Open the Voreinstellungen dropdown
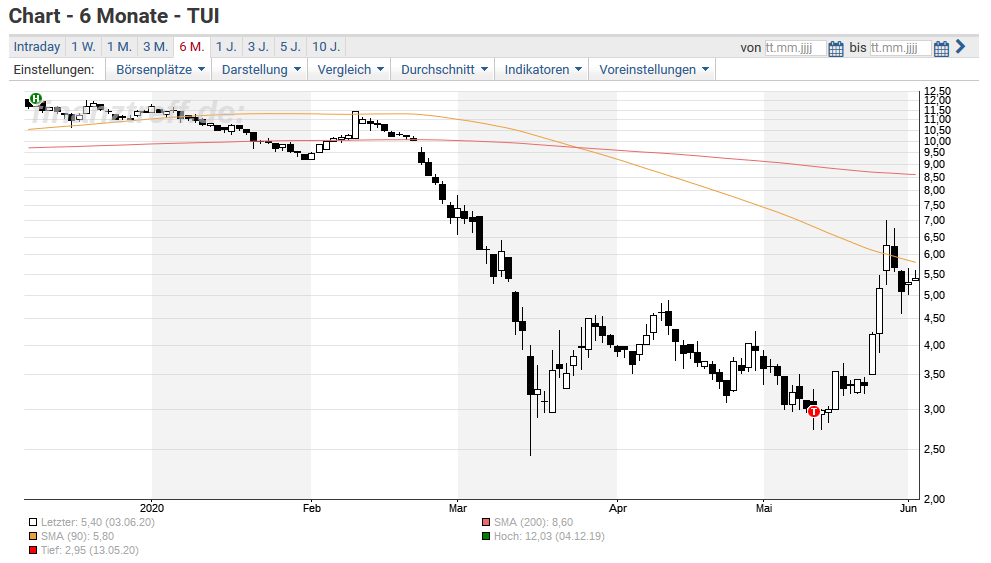Viewport: 991px width, 563px height. point(654,70)
